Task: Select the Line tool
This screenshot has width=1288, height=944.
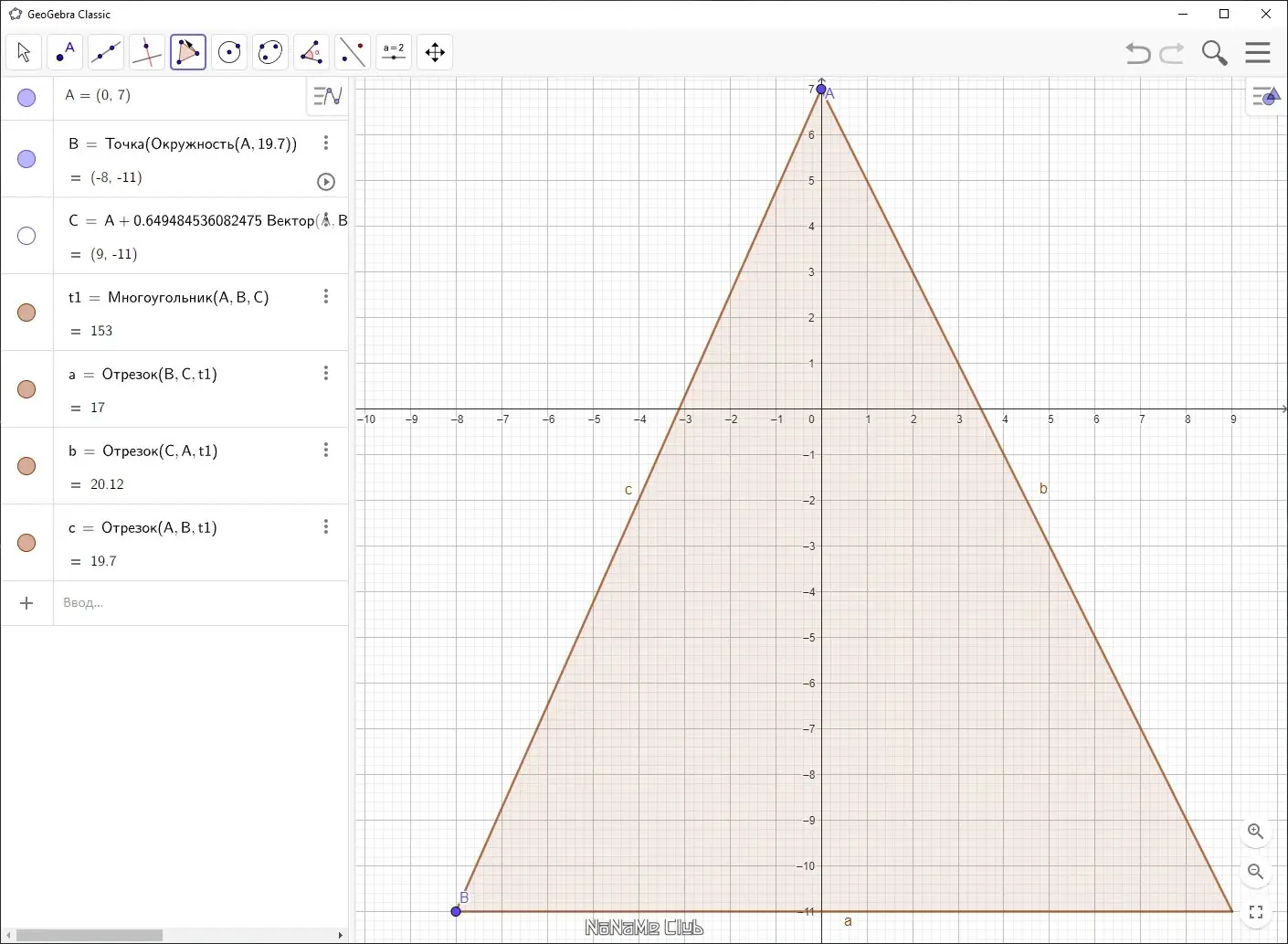Action: click(x=106, y=52)
